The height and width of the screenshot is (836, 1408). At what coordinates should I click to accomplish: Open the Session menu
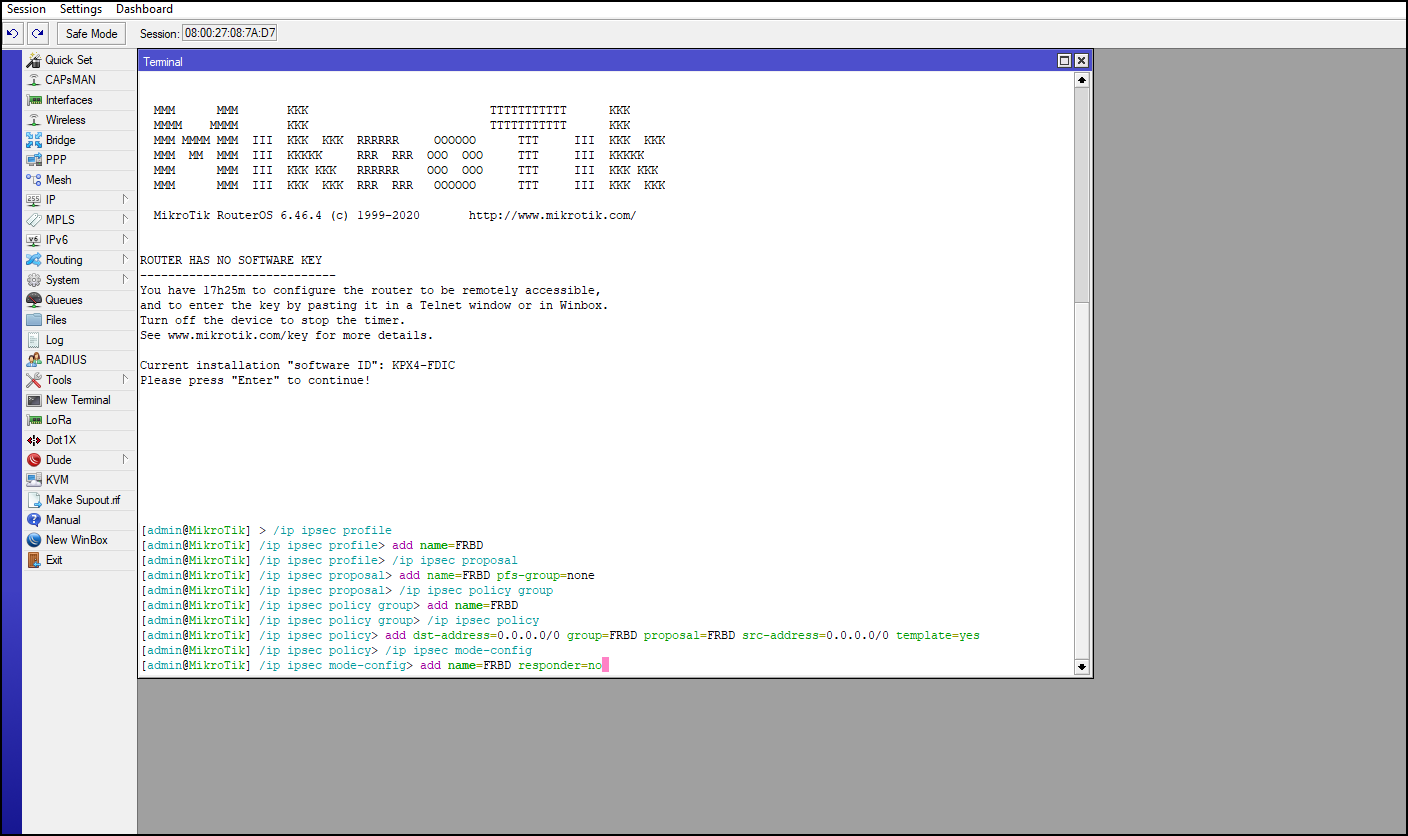click(x=26, y=8)
